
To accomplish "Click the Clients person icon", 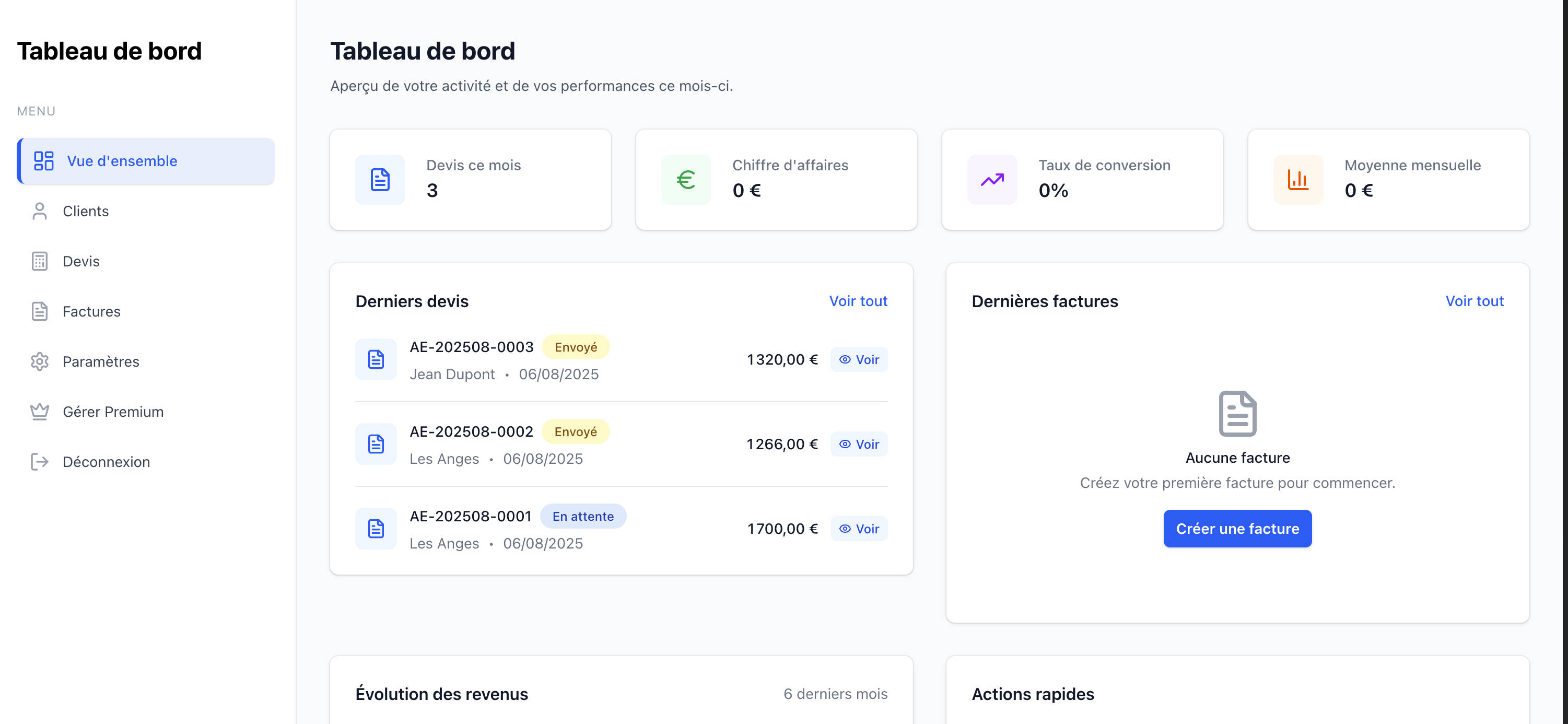I will click(40, 211).
